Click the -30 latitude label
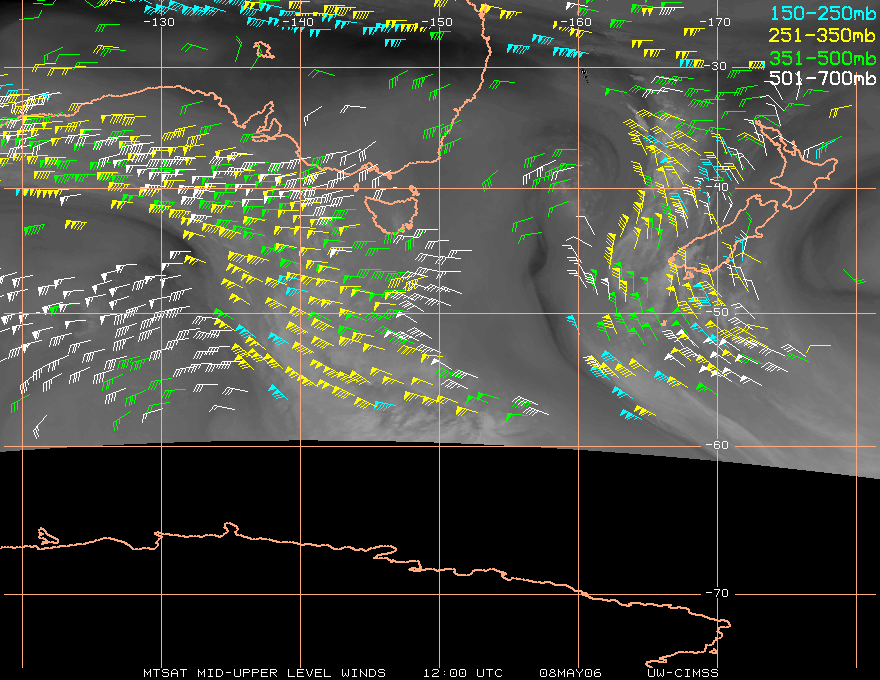The image size is (880, 680). [x=716, y=66]
